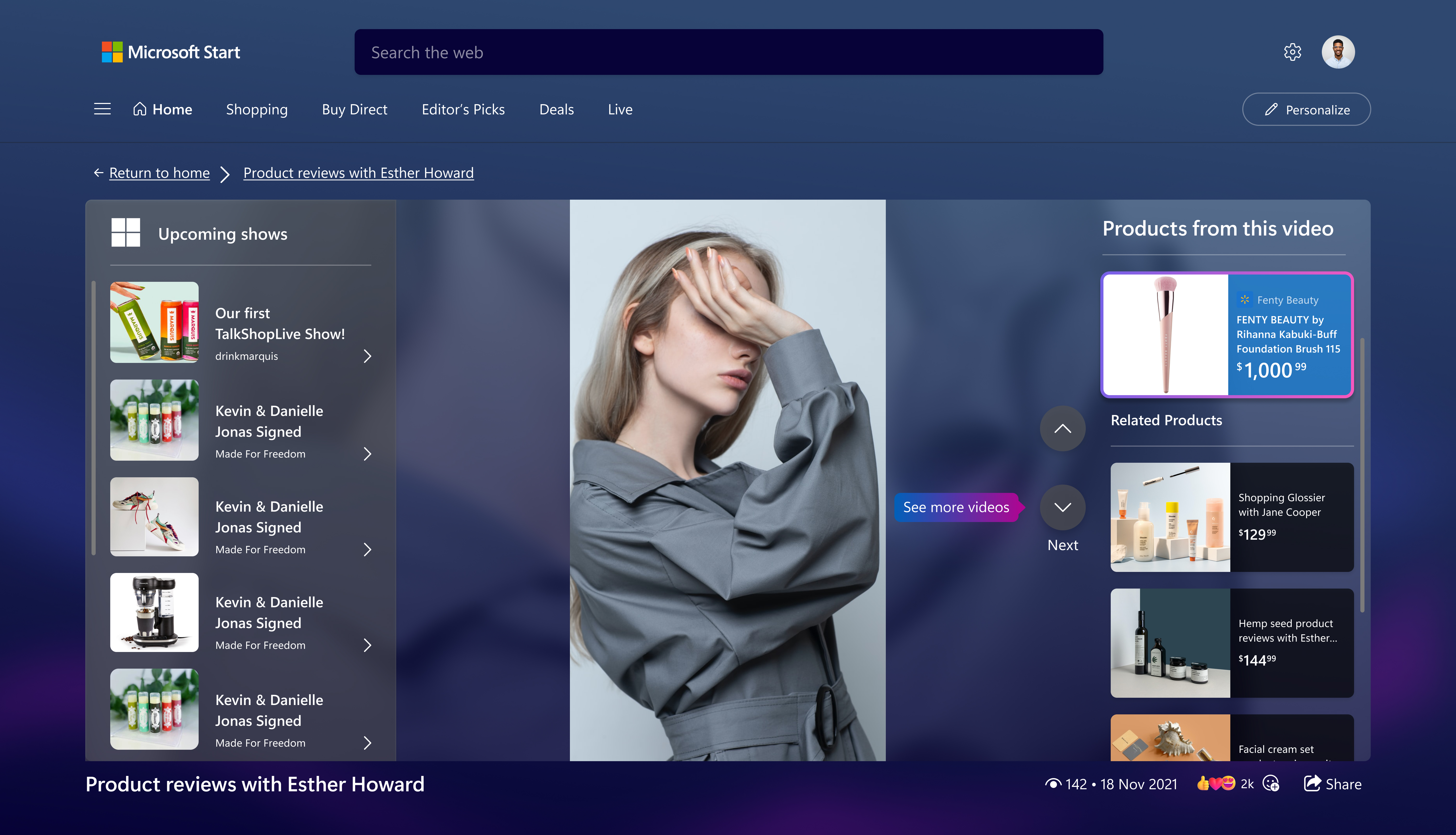Select the Home tab
Screen dimensions: 1456x835
pyautogui.click(x=162, y=109)
